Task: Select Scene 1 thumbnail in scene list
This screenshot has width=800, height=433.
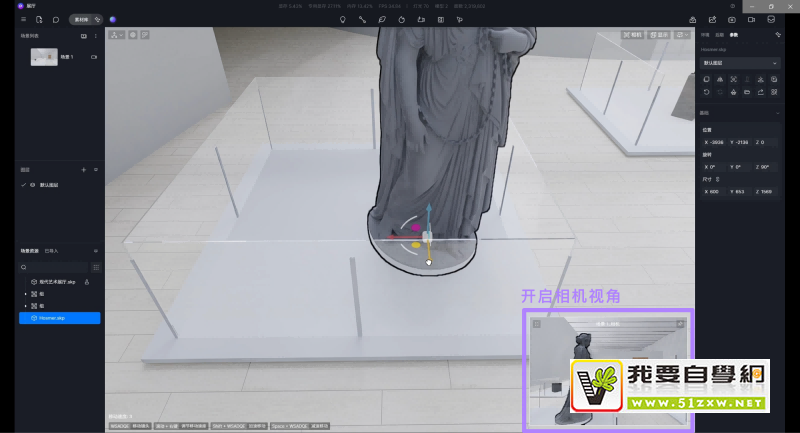Action: point(44,58)
